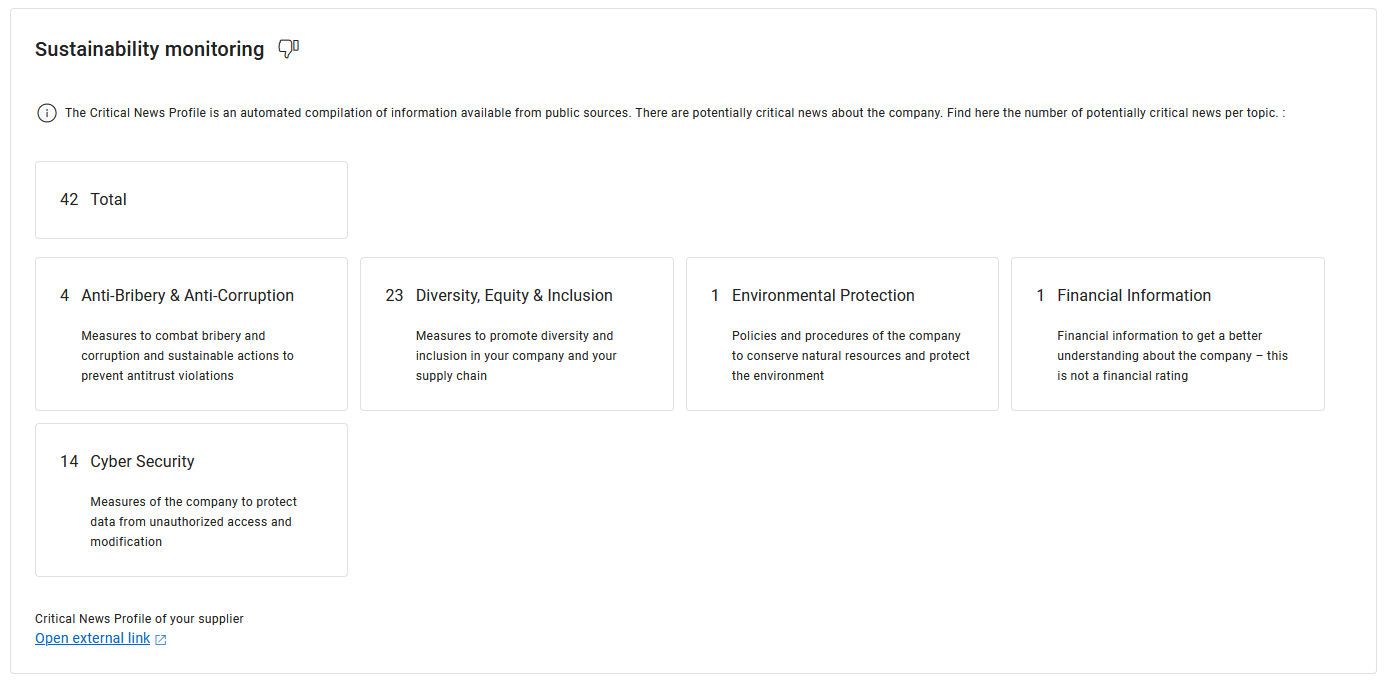Click the natural resources description text
This screenshot has height=680, width=1389.
[x=850, y=356]
